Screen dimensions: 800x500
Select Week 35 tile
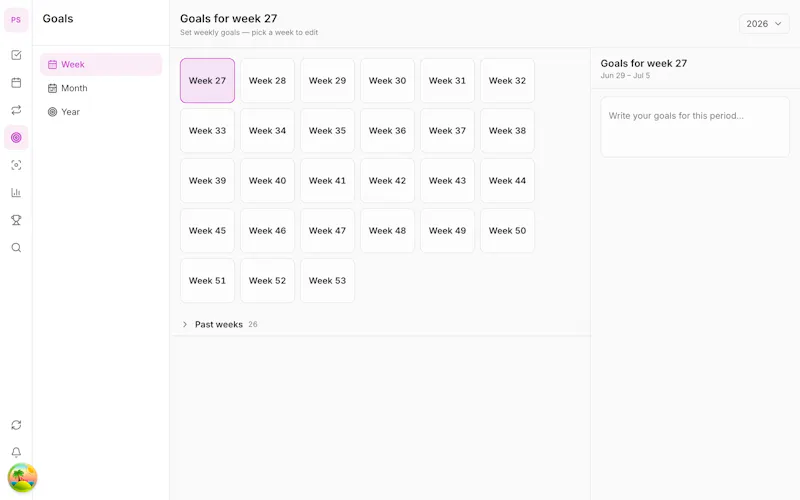[328, 131]
